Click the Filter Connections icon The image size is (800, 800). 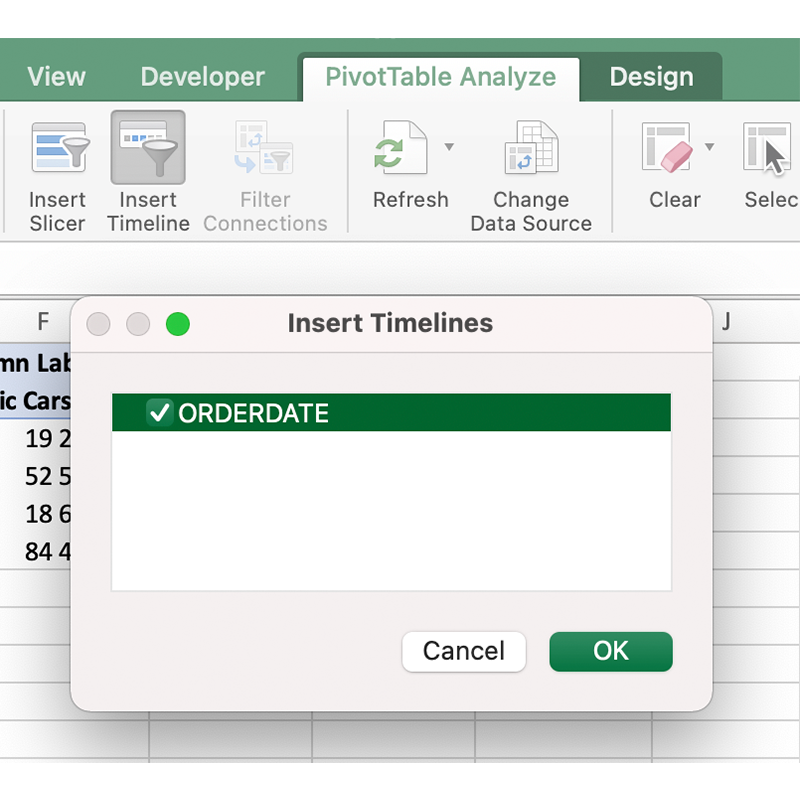pos(265,150)
